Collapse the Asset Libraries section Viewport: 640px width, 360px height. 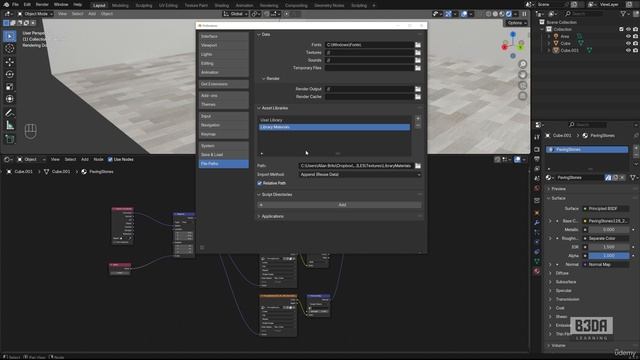(259, 108)
